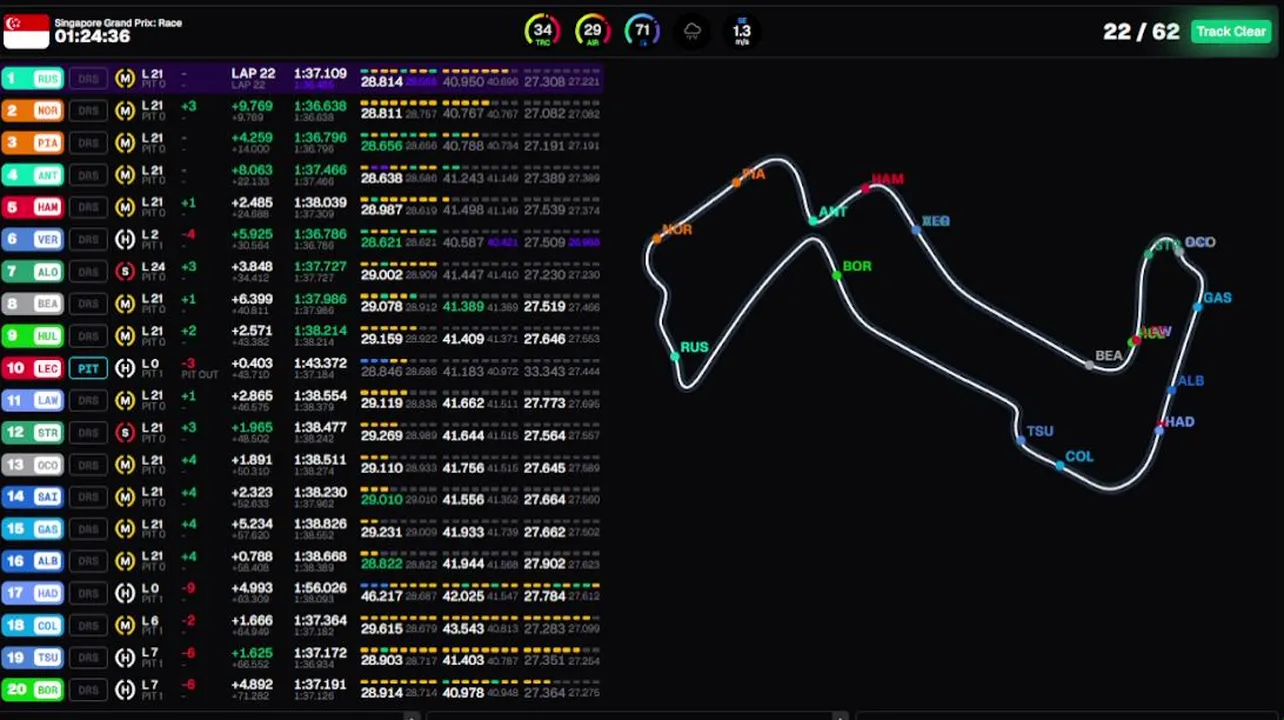This screenshot has height=720, width=1284.
Task: Select LEC driver tag in position 10
Action: (33, 368)
